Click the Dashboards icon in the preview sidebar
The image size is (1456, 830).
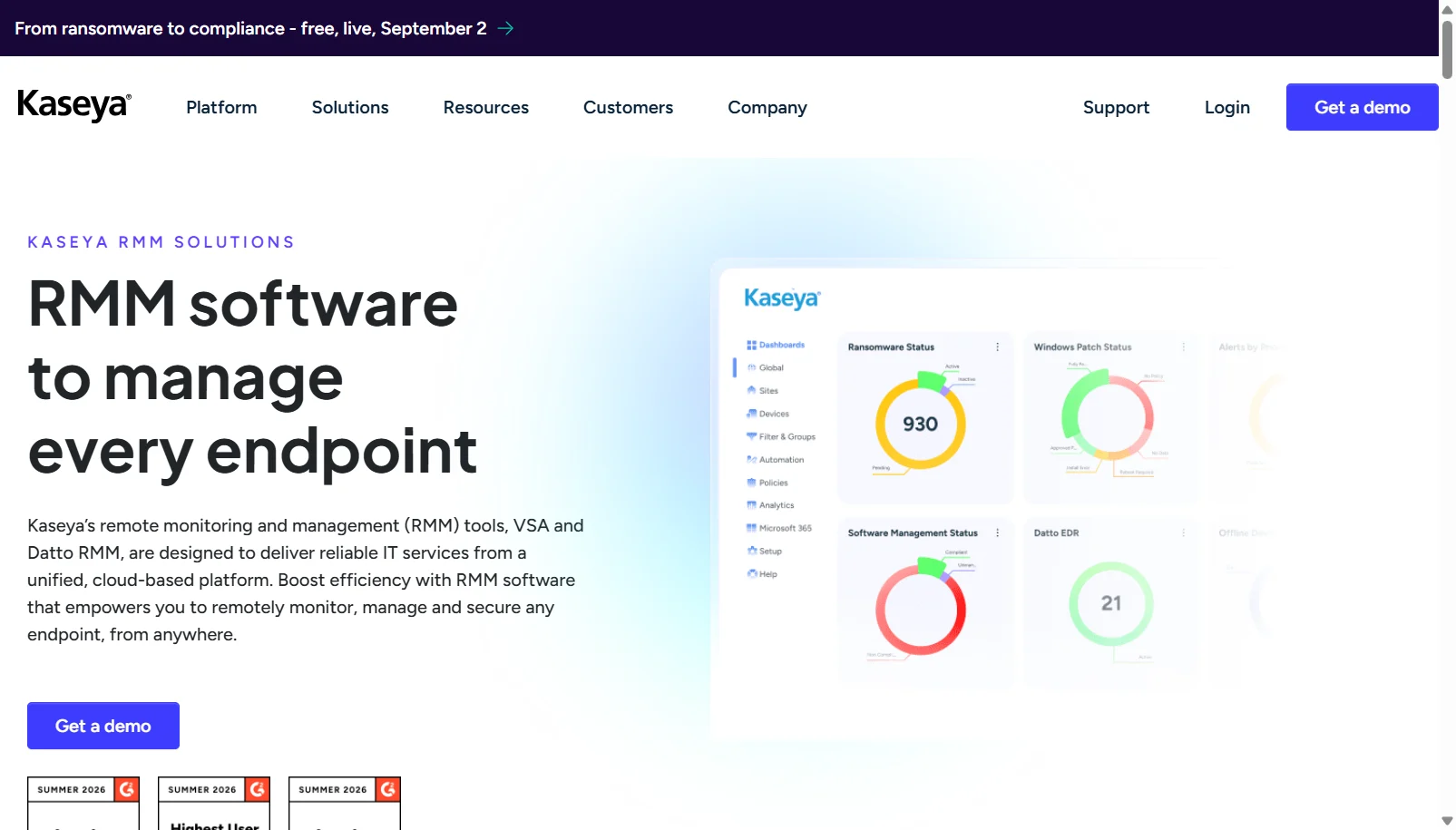(x=751, y=345)
